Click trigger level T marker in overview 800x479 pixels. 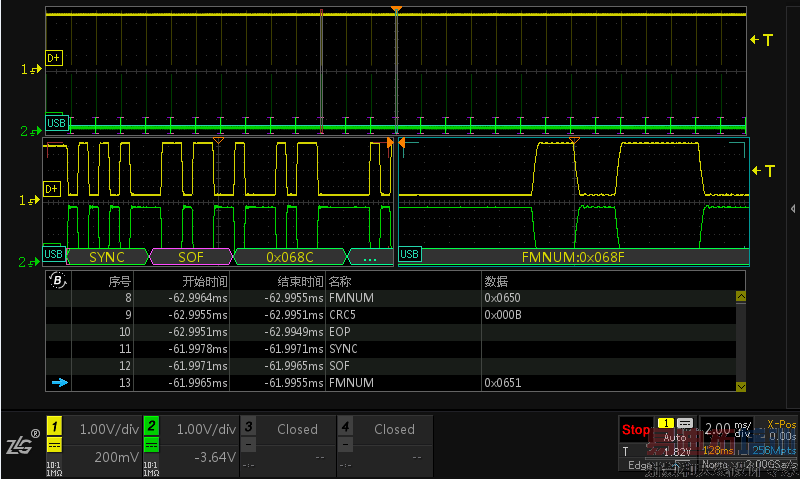[x=762, y=40]
